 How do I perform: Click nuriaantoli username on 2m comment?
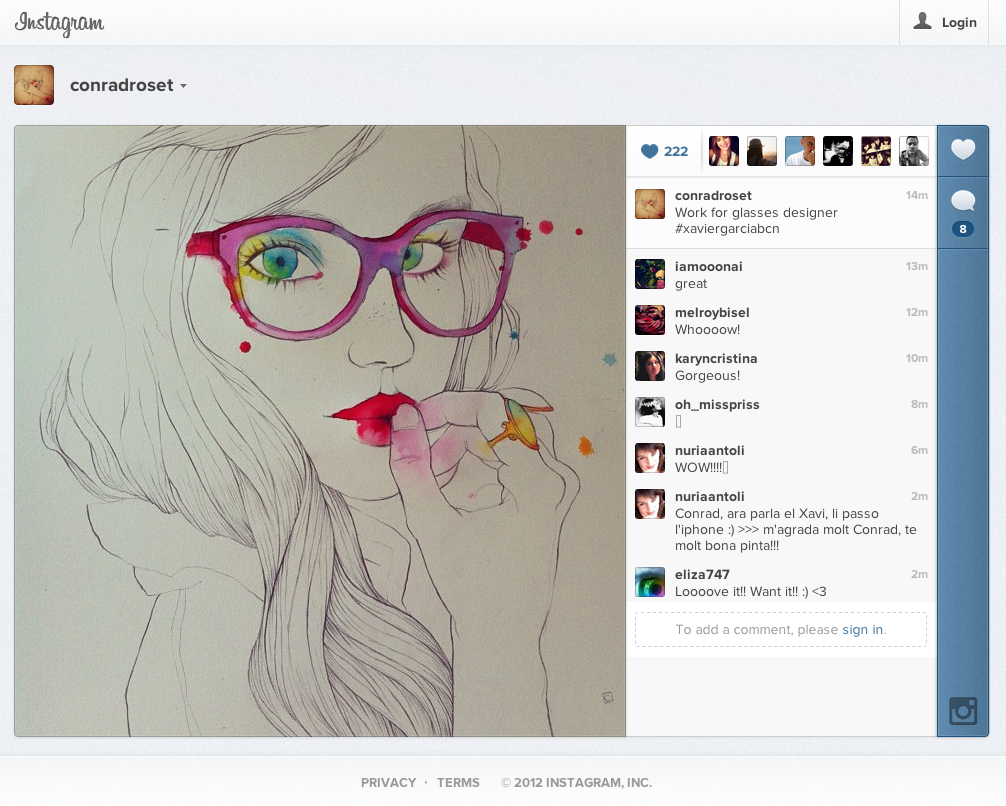click(x=710, y=497)
